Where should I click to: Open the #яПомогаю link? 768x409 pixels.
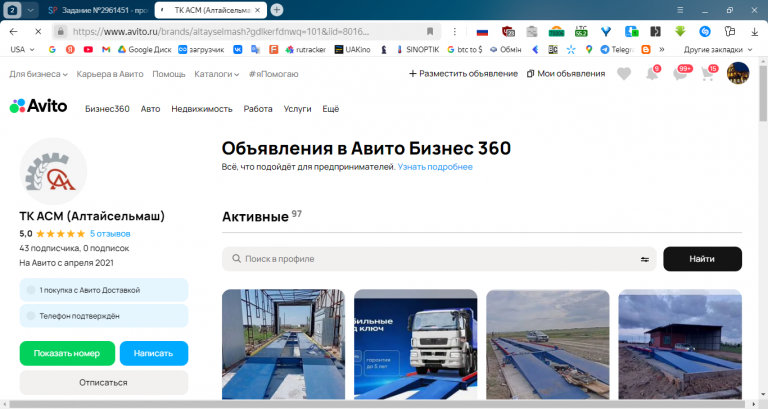[x=273, y=74]
